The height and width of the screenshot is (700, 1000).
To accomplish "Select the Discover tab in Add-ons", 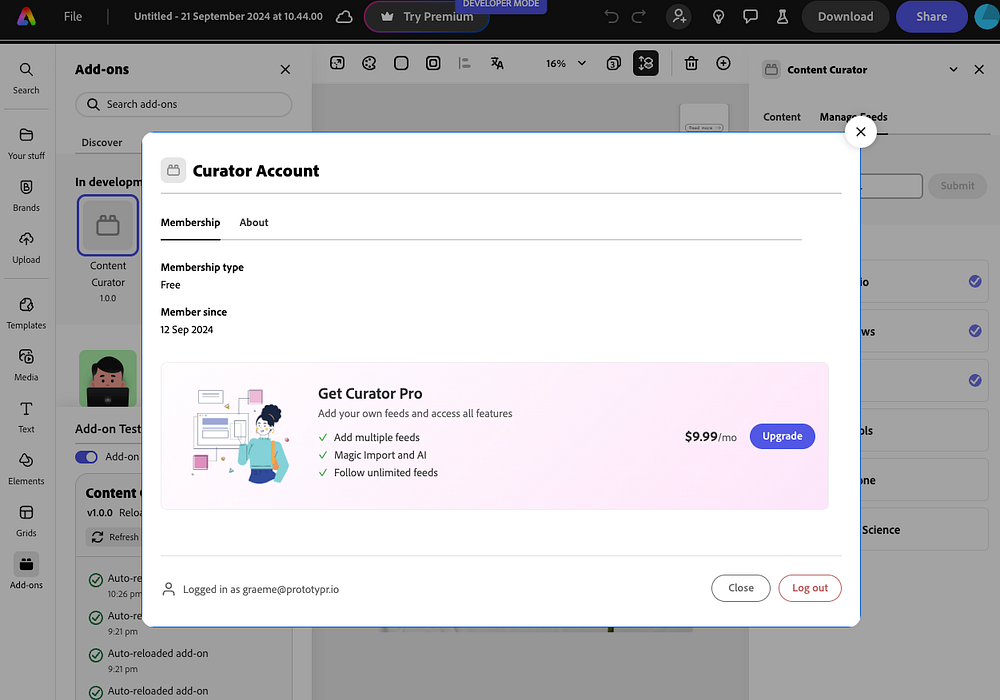I will [102, 143].
